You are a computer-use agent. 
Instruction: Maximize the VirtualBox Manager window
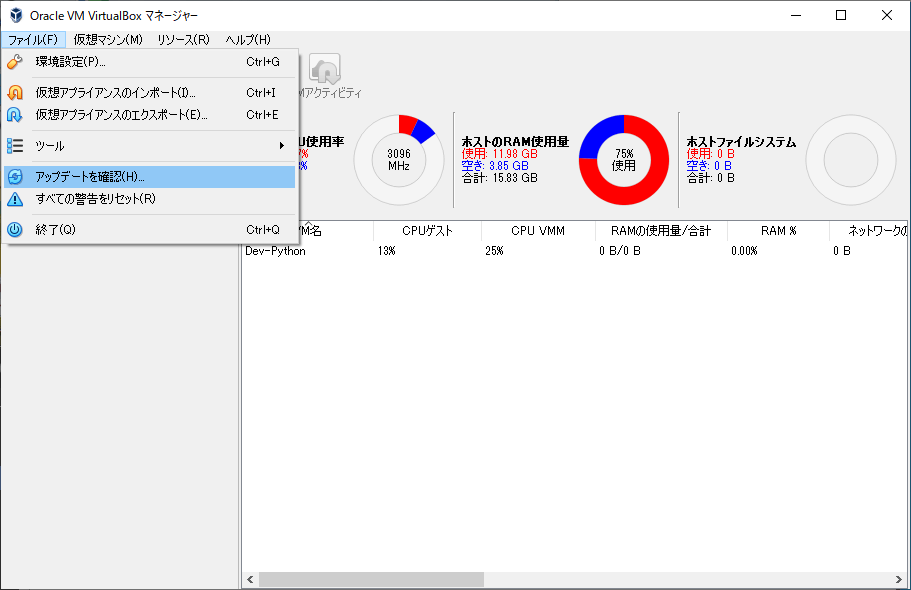point(841,15)
